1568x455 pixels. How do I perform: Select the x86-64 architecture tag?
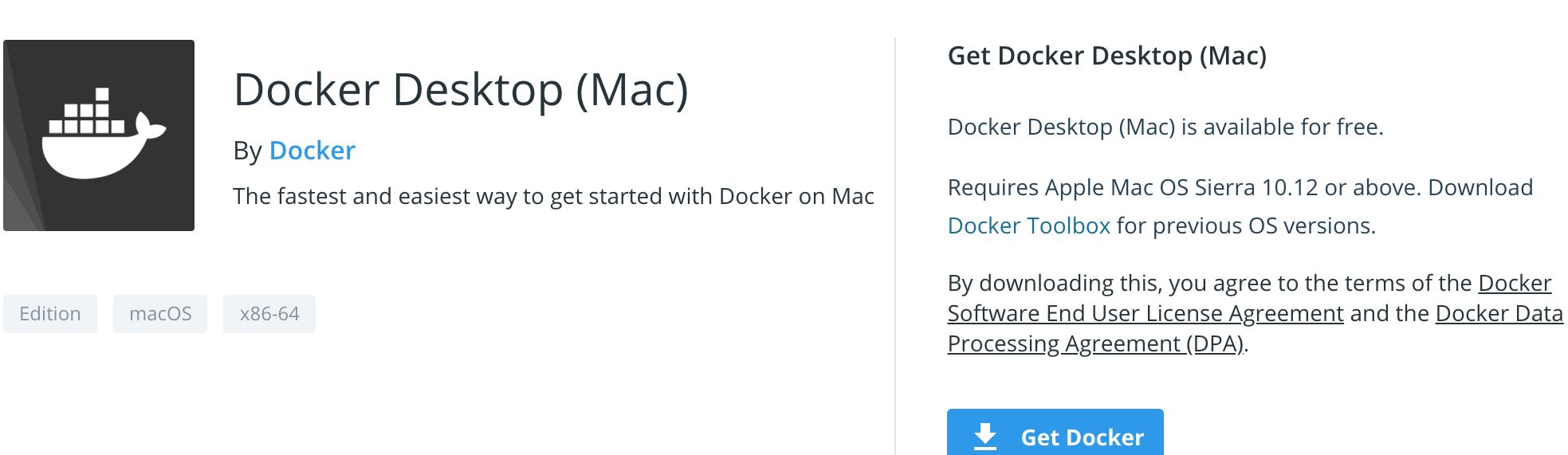coord(269,314)
